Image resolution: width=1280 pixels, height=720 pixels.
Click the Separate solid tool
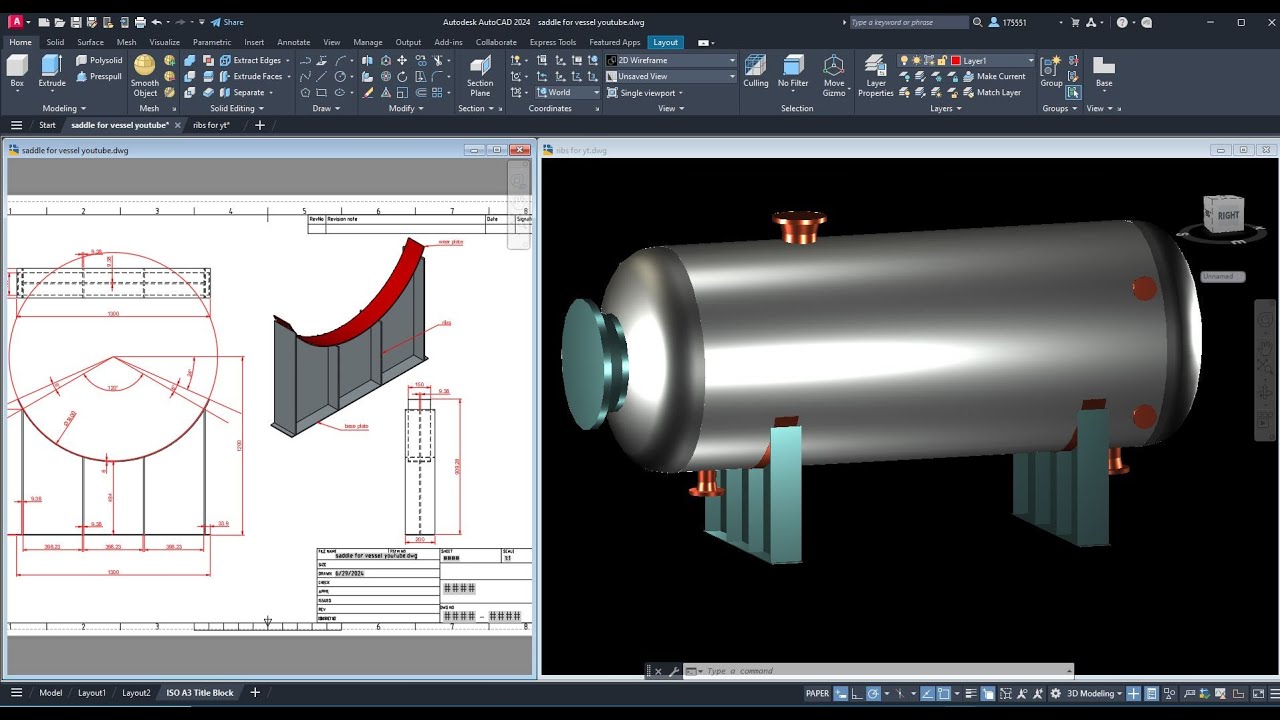point(242,92)
